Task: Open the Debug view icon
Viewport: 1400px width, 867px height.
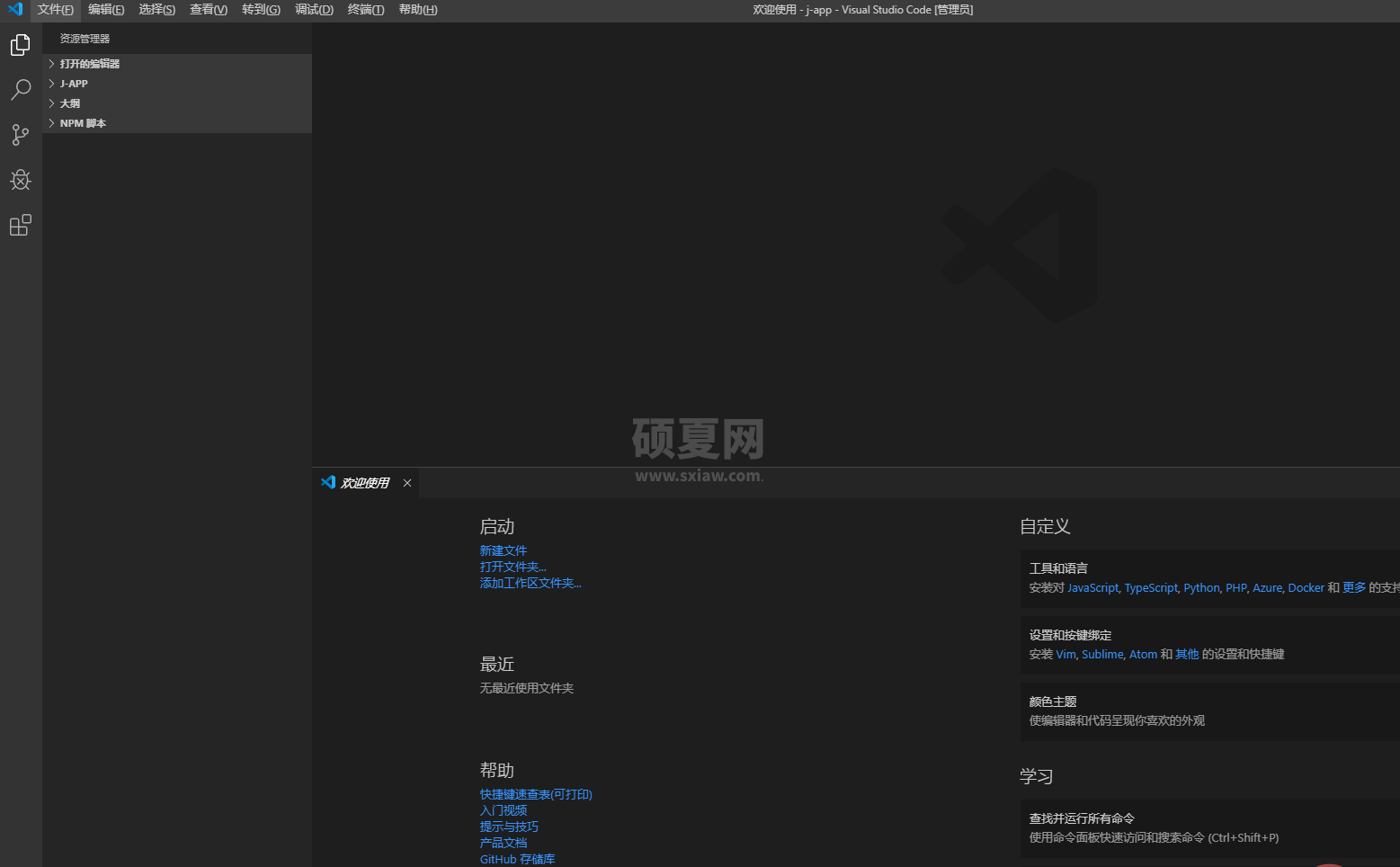Action: 21,180
